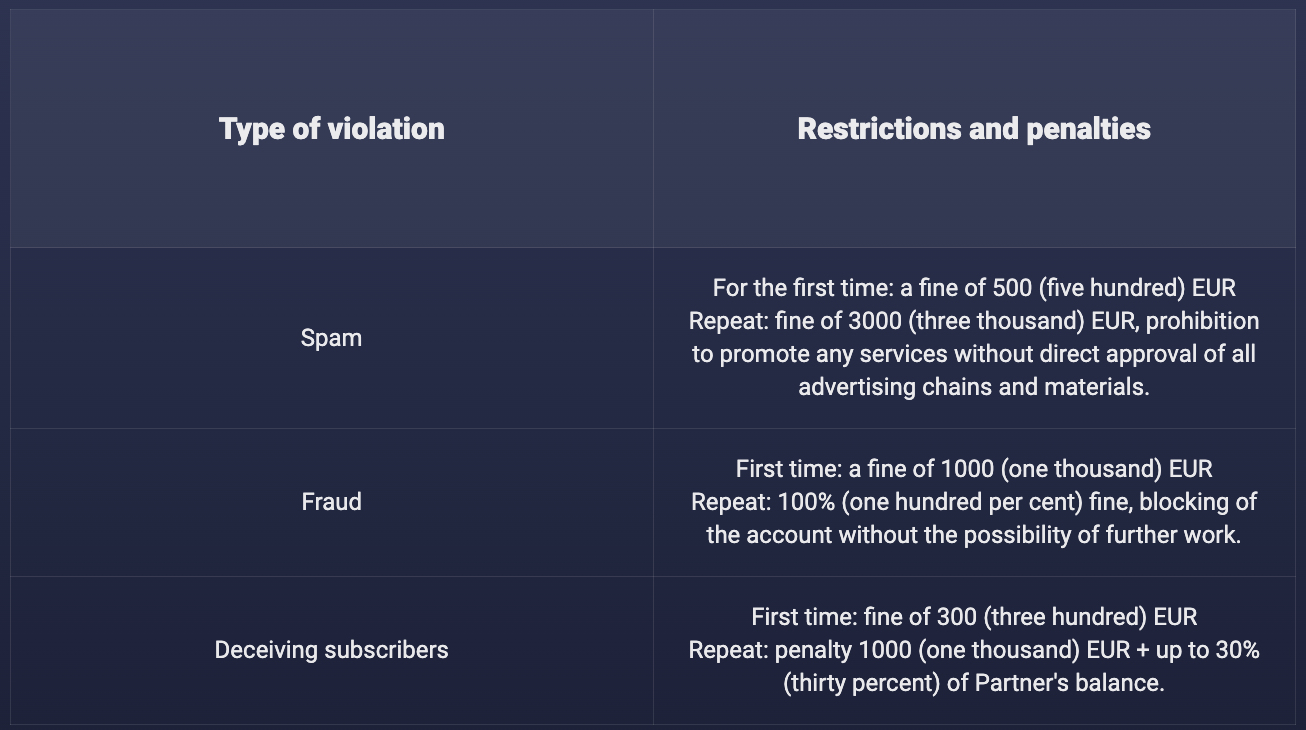Click Fraud repeat 100% fine line
1306x730 pixels.
pyautogui.click(x=974, y=502)
